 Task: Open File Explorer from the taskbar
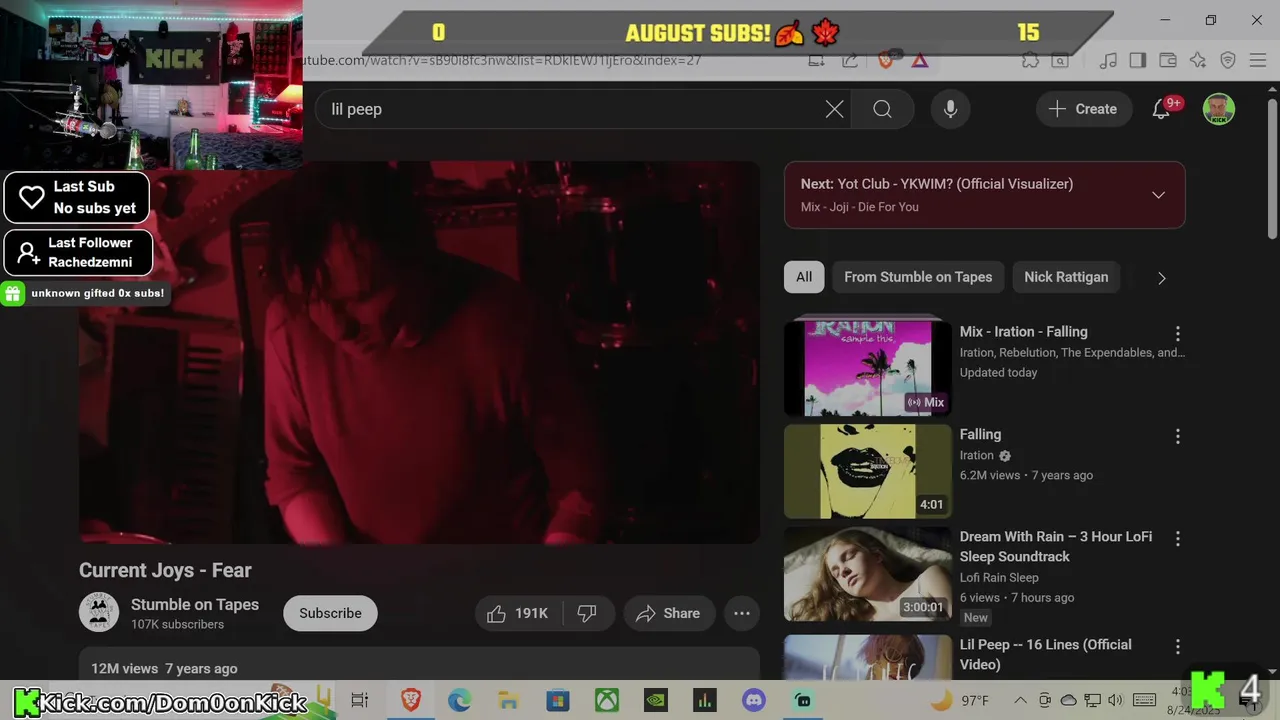[x=508, y=700]
